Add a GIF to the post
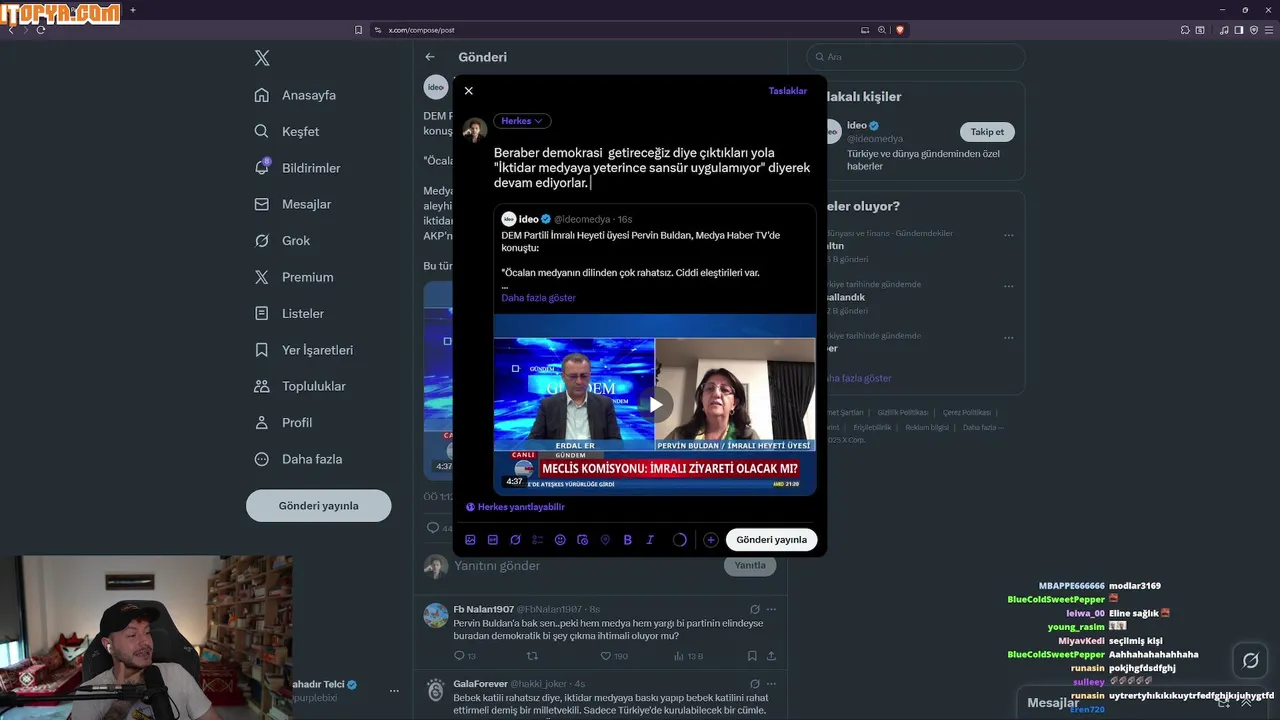1280x720 pixels. click(493, 540)
